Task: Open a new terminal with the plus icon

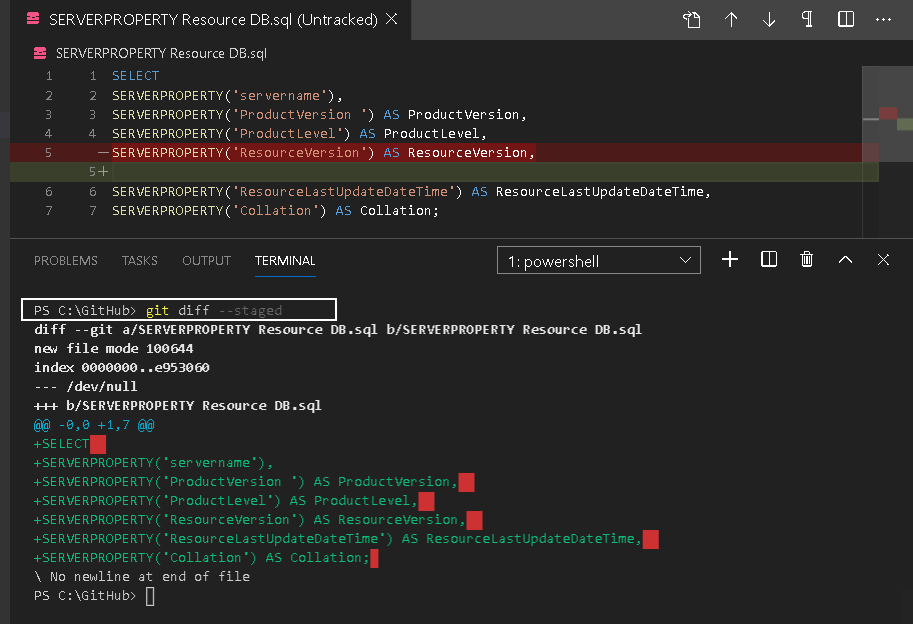Action: point(730,259)
